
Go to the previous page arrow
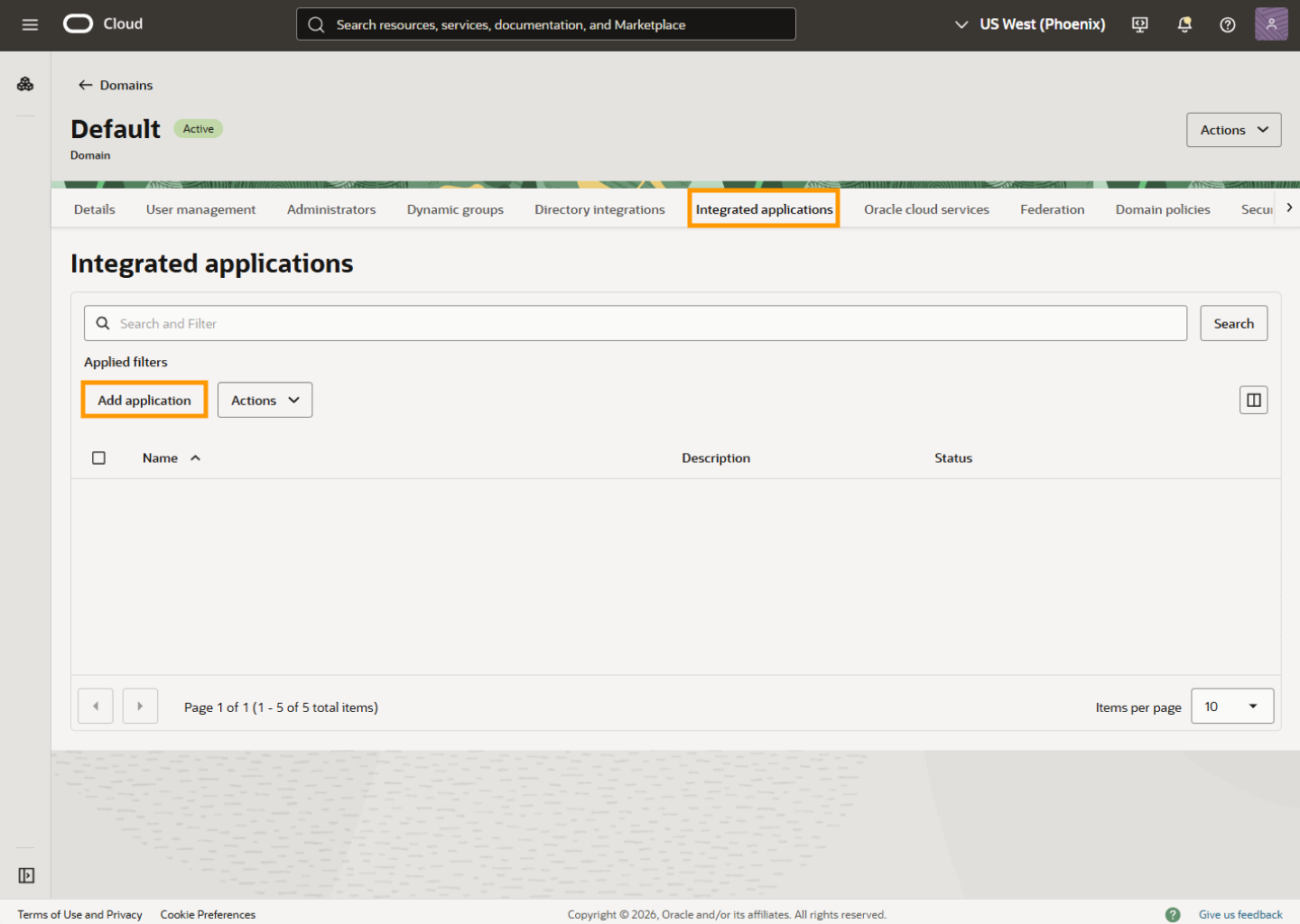coord(96,706)
